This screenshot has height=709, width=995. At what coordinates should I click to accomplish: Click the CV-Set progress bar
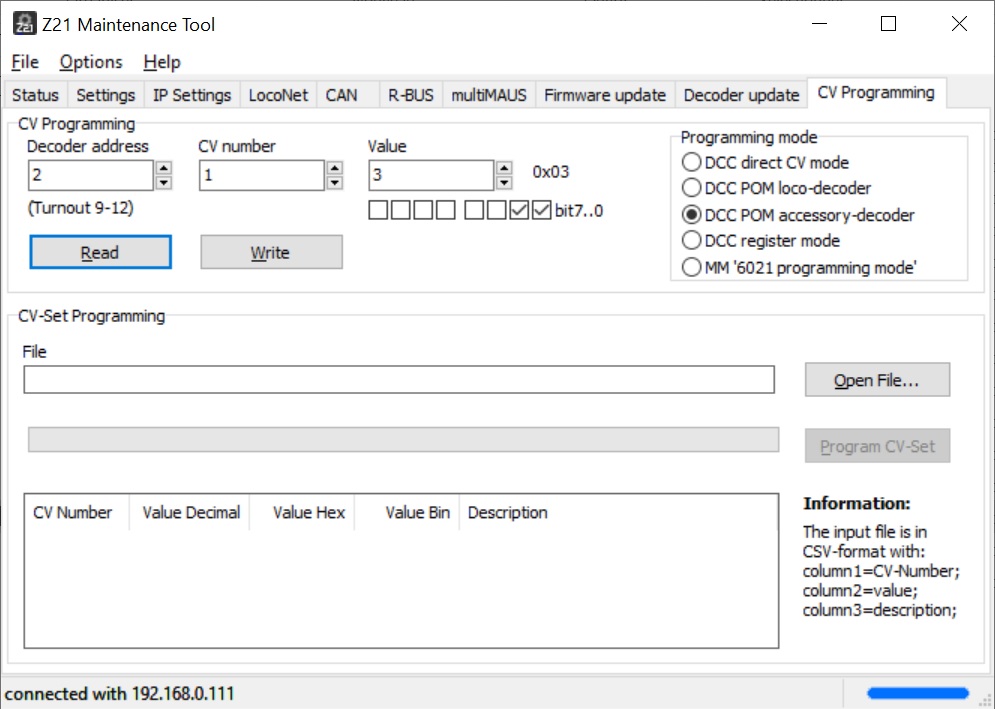(x=404, y=439)
